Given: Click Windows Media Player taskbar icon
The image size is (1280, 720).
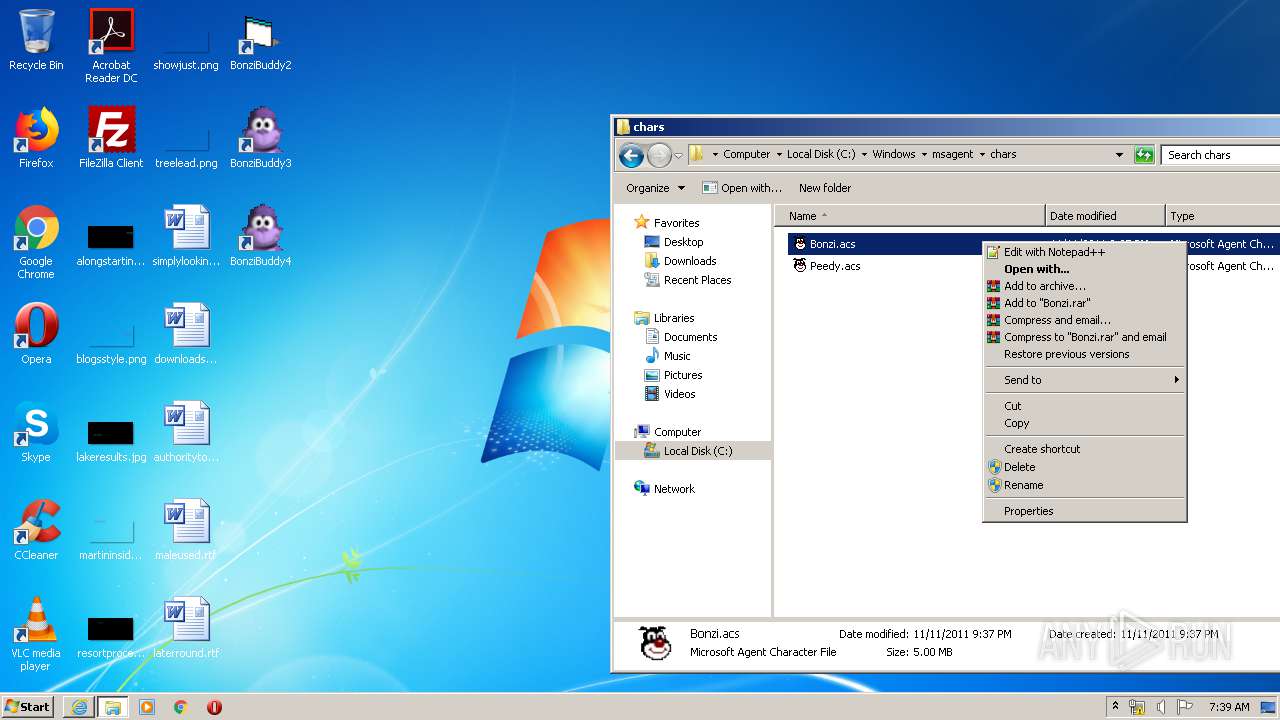Looking at the screenshot, I should (147, 707).
